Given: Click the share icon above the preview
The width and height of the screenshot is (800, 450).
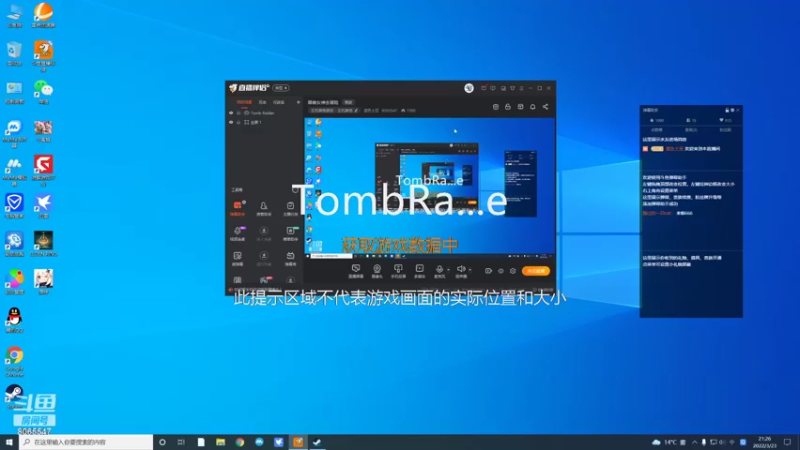Looking at the screenshot, I should coord(545,107).
